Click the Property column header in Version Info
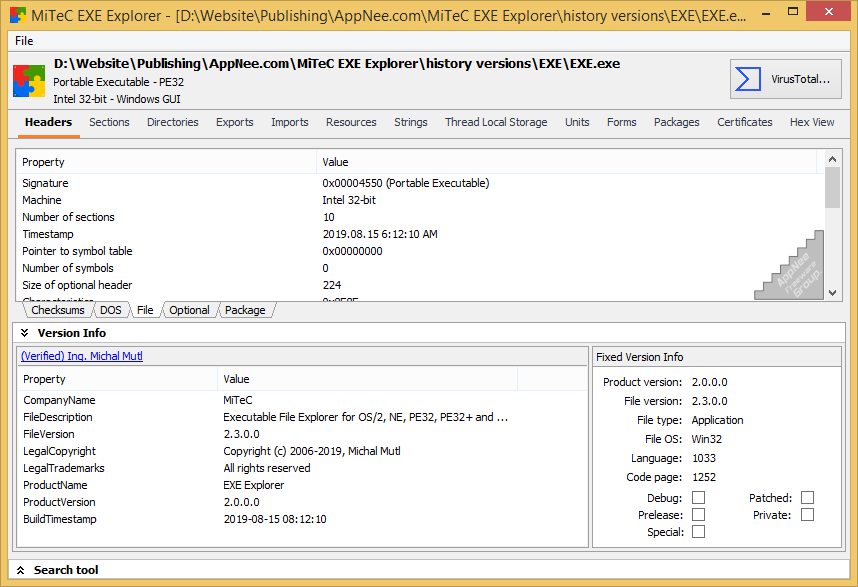This screenshot has height=587, width=858. coord(118,379)
